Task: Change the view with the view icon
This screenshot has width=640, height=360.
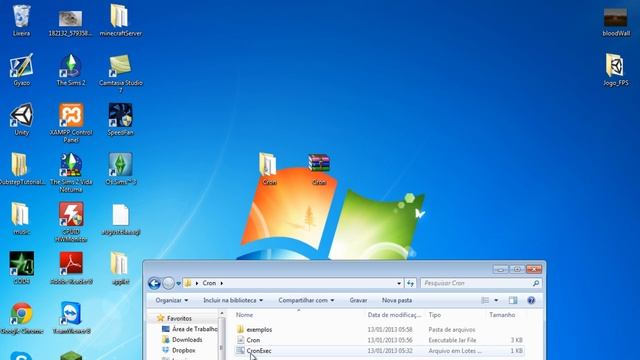Action: click(485, 300)
